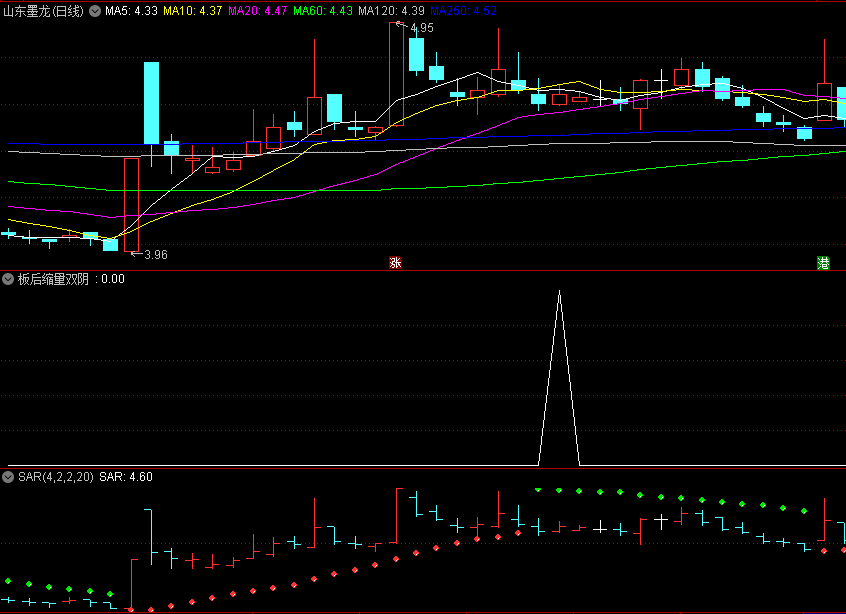Click the red candle marked 3.96 low

[131, 205]
